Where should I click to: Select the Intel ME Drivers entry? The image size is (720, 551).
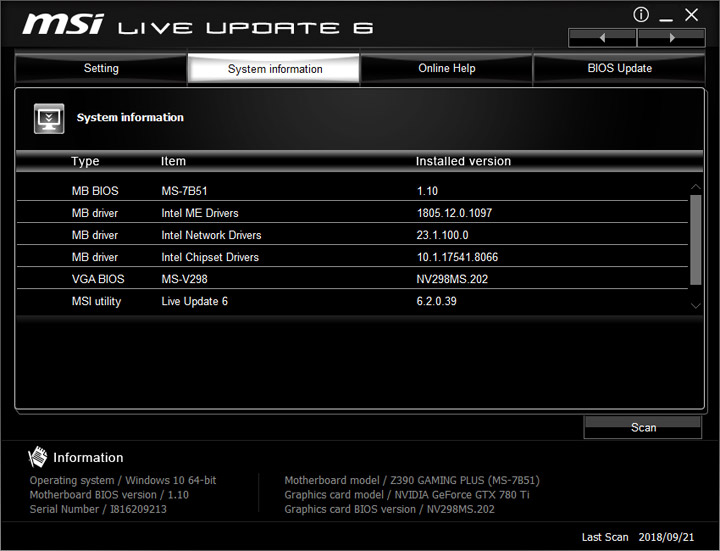pos(200,213)
